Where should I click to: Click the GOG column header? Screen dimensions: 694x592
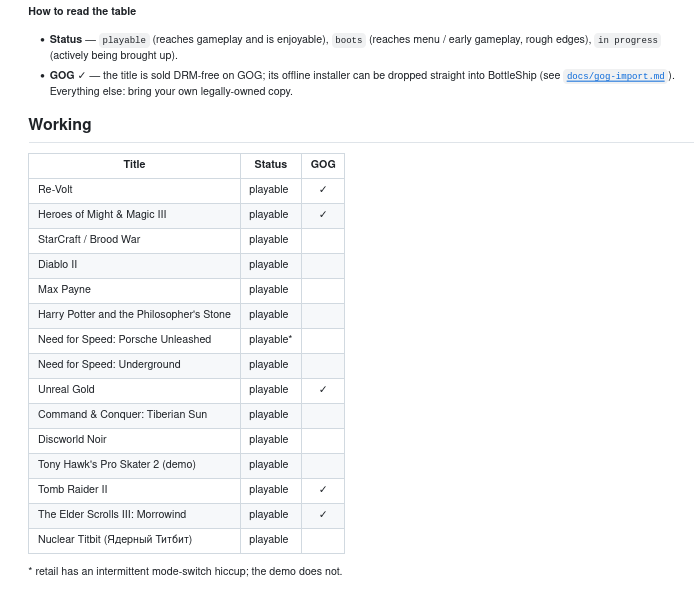coord(323,165)
